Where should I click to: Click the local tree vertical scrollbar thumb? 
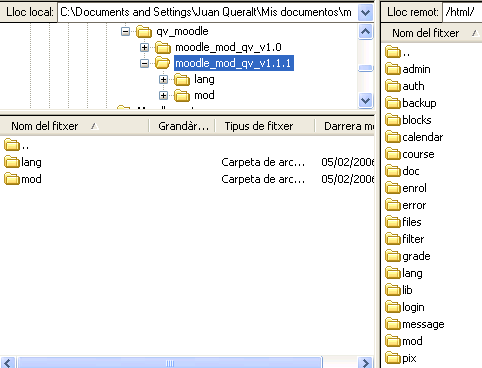[x=365, y=68]
